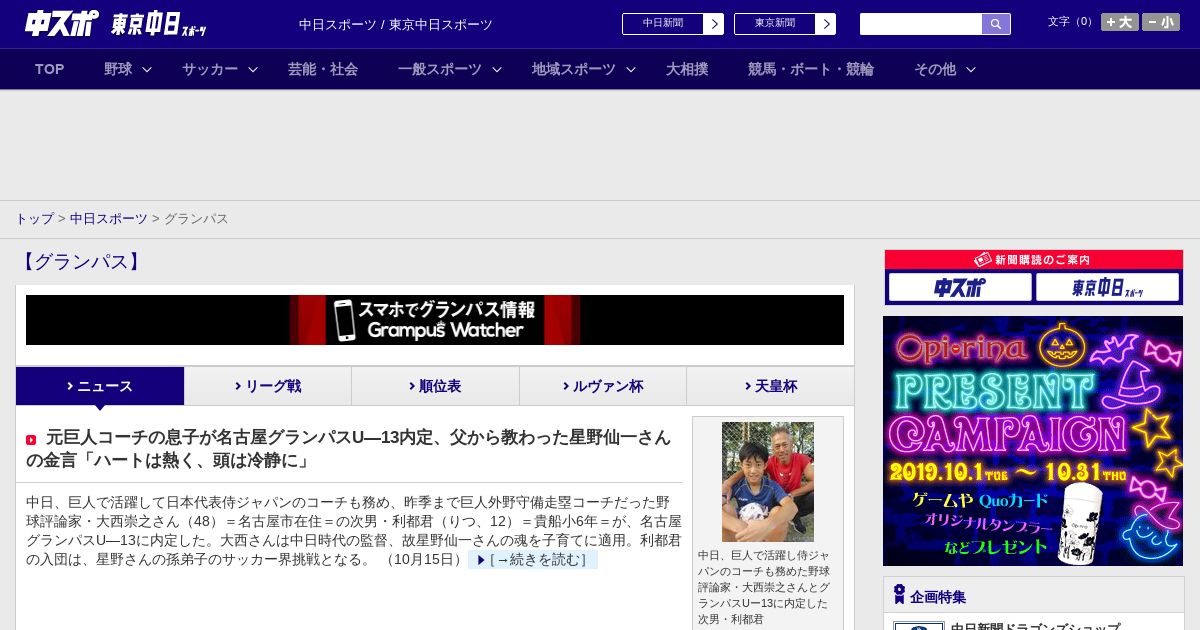Screen dimensions: 1200x630
Task: Open 中日新聞 link button in header
Action: click(x=663, y=24)
